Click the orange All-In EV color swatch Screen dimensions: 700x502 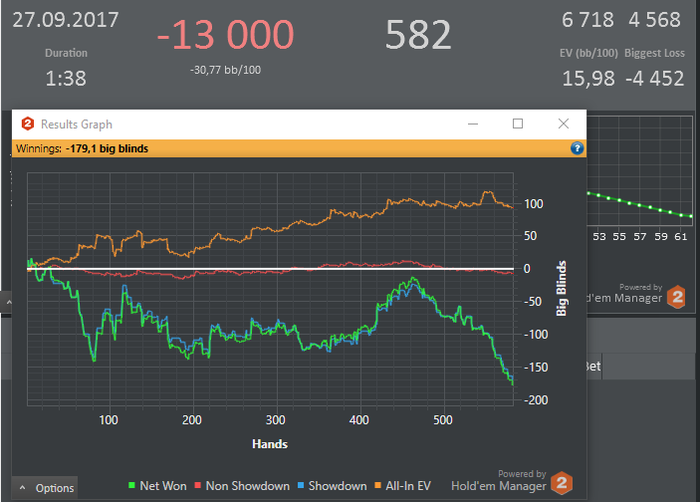coord(378,485)
